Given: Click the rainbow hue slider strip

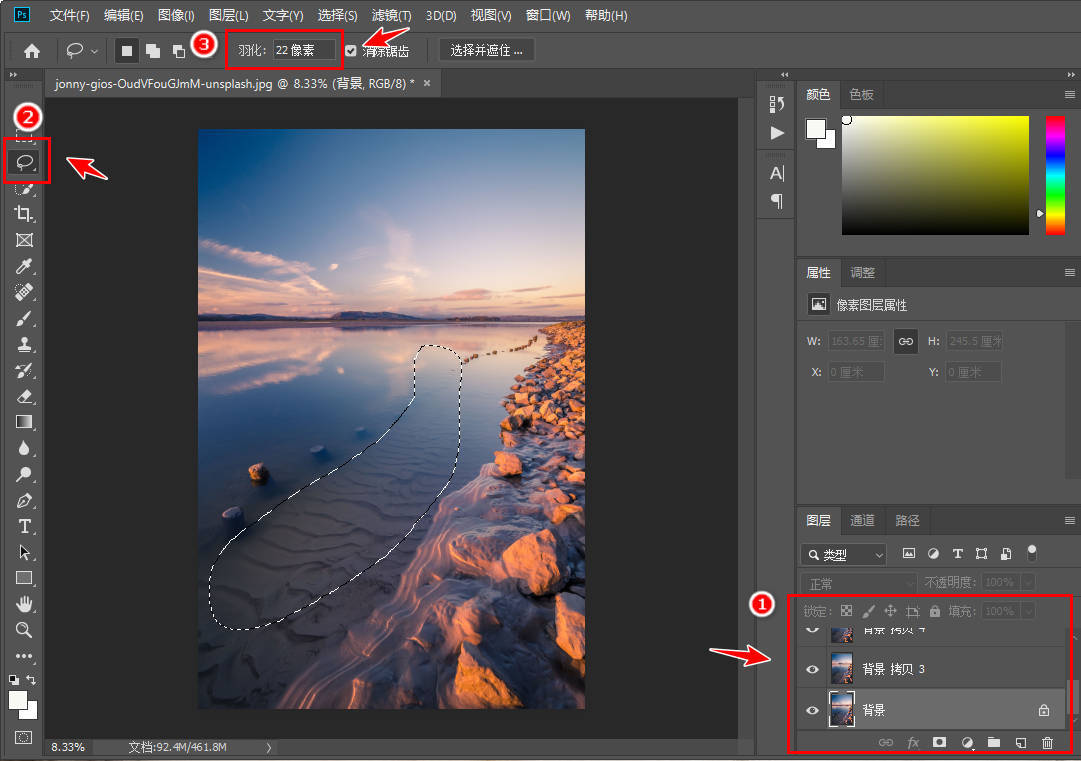Looking at the screenshot, I should (1055, 175).
